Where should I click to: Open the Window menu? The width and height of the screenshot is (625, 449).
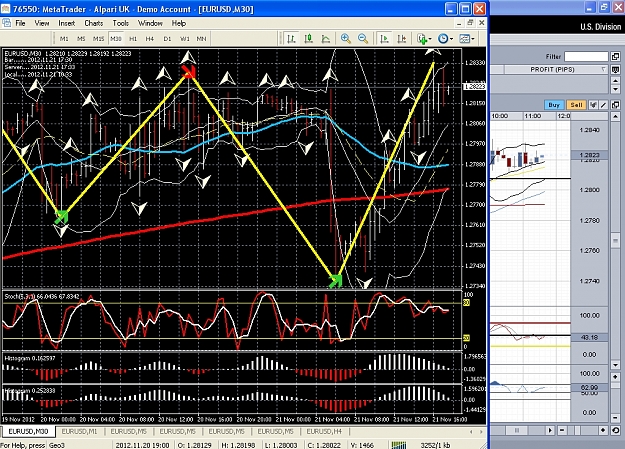coord(150,23)
